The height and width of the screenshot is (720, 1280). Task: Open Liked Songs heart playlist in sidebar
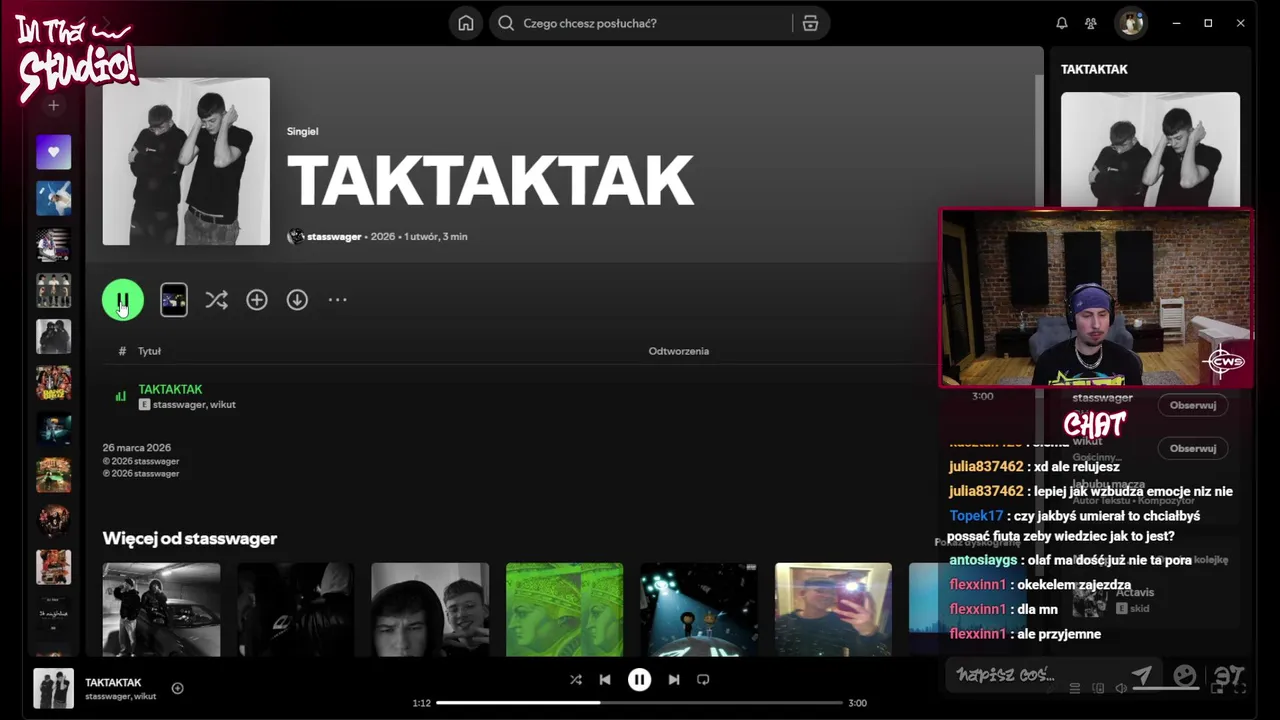54,152
